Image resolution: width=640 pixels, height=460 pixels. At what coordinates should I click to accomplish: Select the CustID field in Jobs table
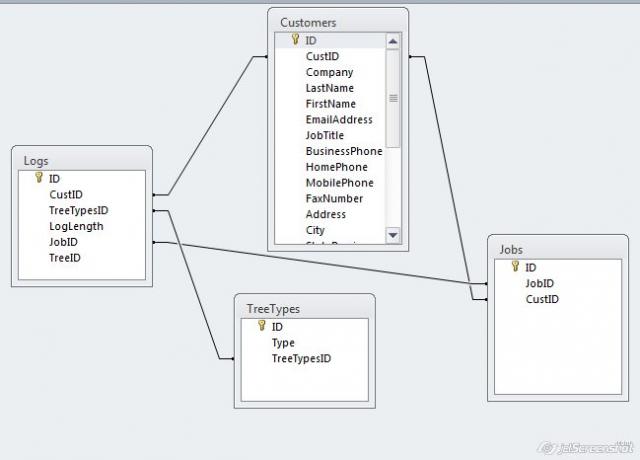558,299
